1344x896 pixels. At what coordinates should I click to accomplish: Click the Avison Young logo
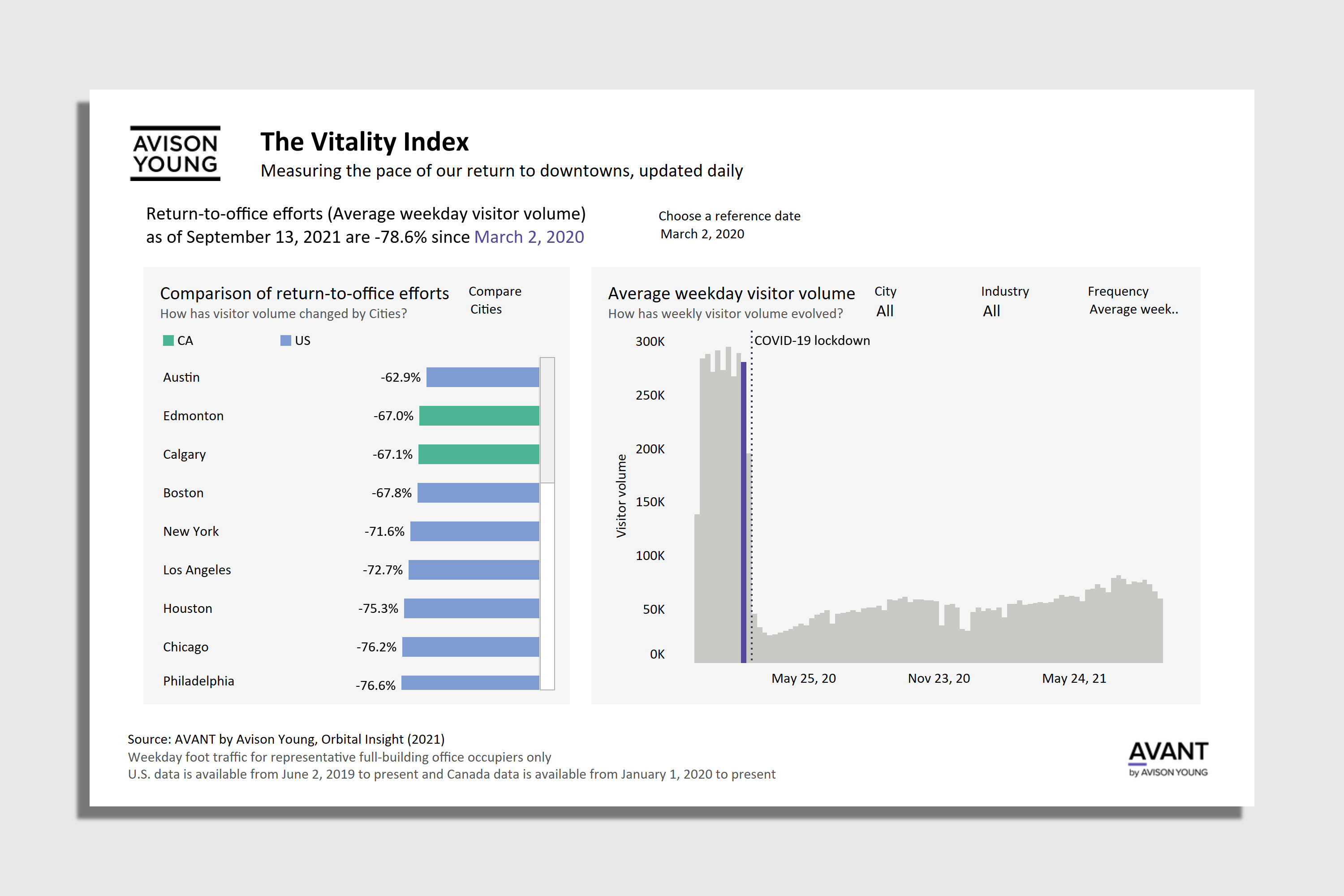pos(175,153)
